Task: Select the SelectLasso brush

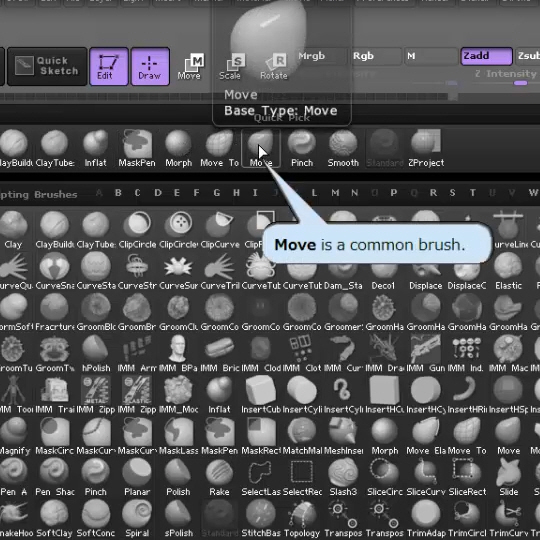Action: [261, 478]
